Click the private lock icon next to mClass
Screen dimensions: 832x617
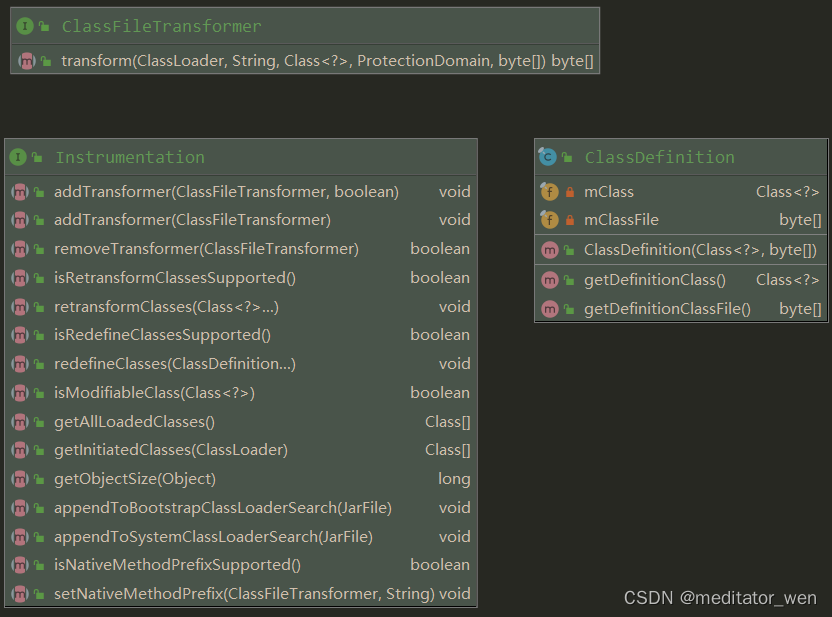tap(570, 192)
